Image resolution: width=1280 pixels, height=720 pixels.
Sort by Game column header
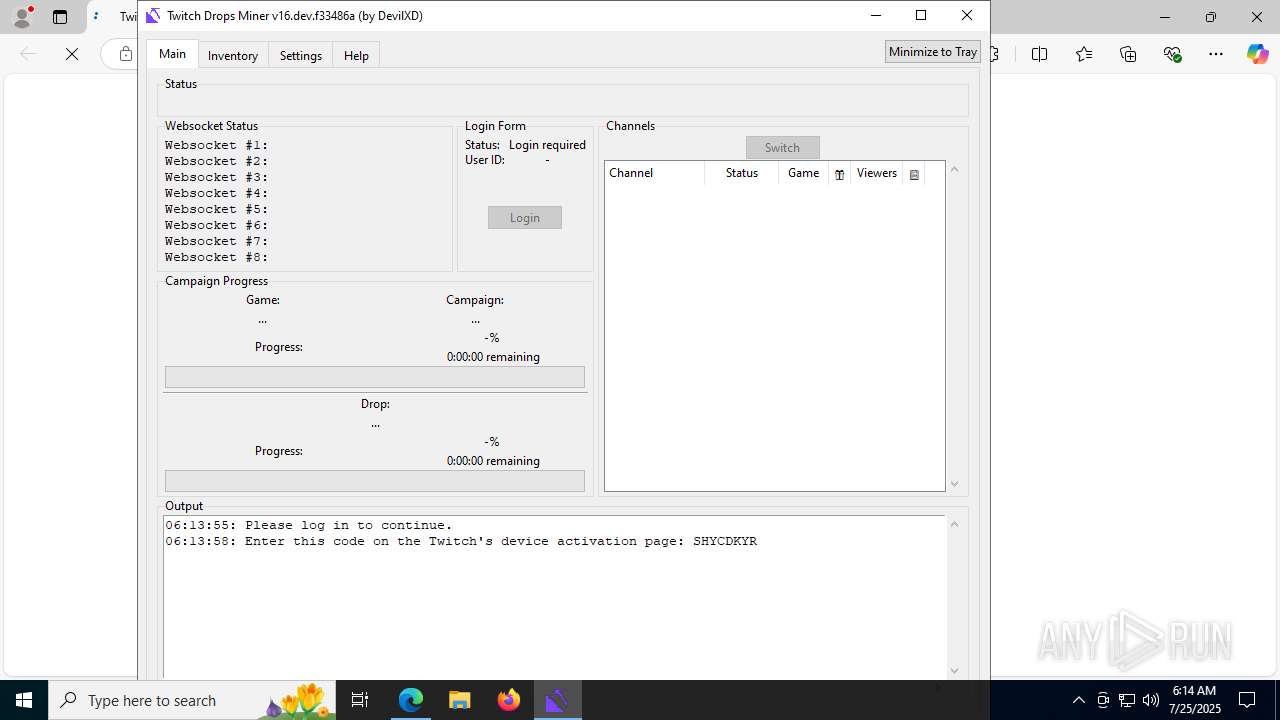(804, 174)
